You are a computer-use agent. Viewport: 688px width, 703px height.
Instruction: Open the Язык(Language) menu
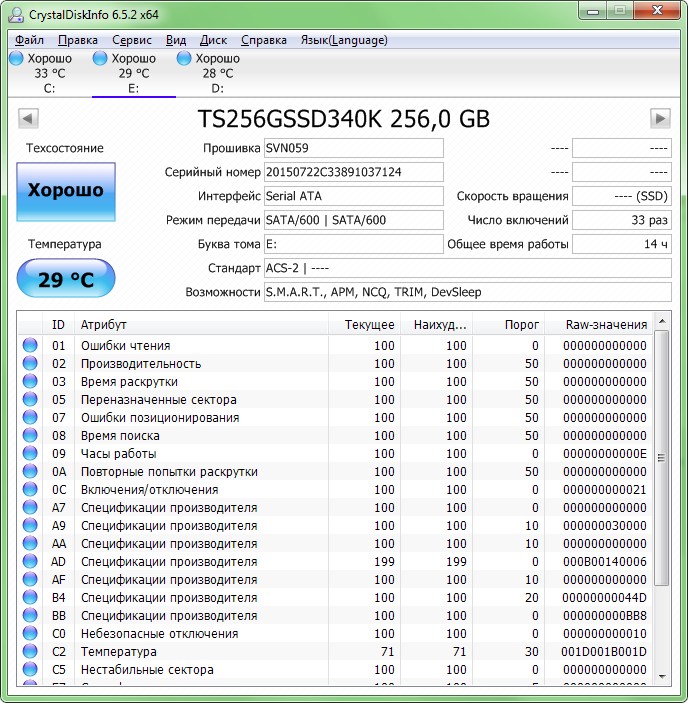[x=344, y=40]
